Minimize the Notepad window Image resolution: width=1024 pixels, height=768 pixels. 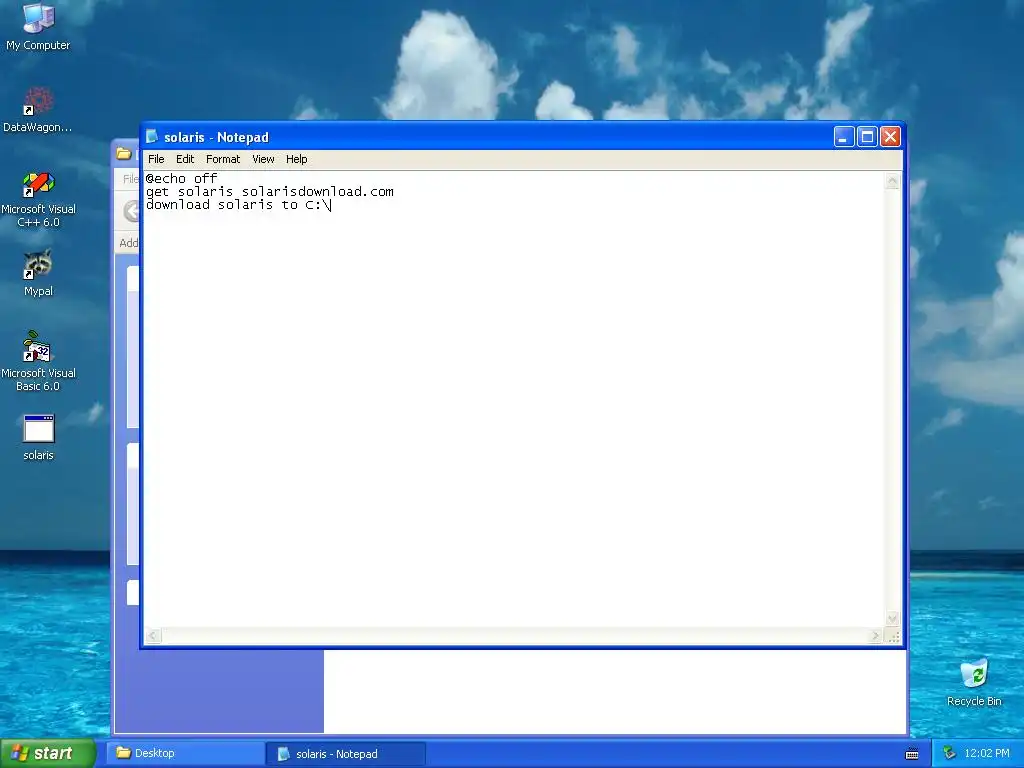(x=844, y=136)
